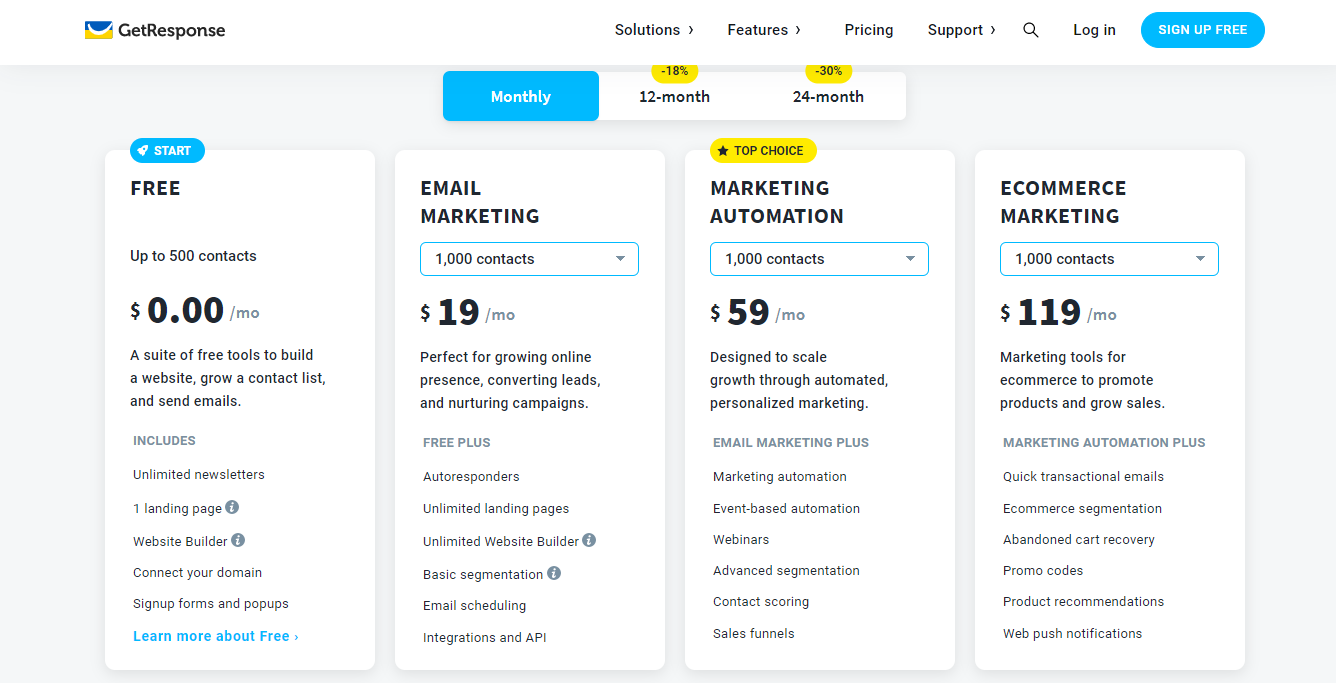Open Marketing Automation contacts dropdown
This screenshot has height=683, width=1336.
point(819,259)
